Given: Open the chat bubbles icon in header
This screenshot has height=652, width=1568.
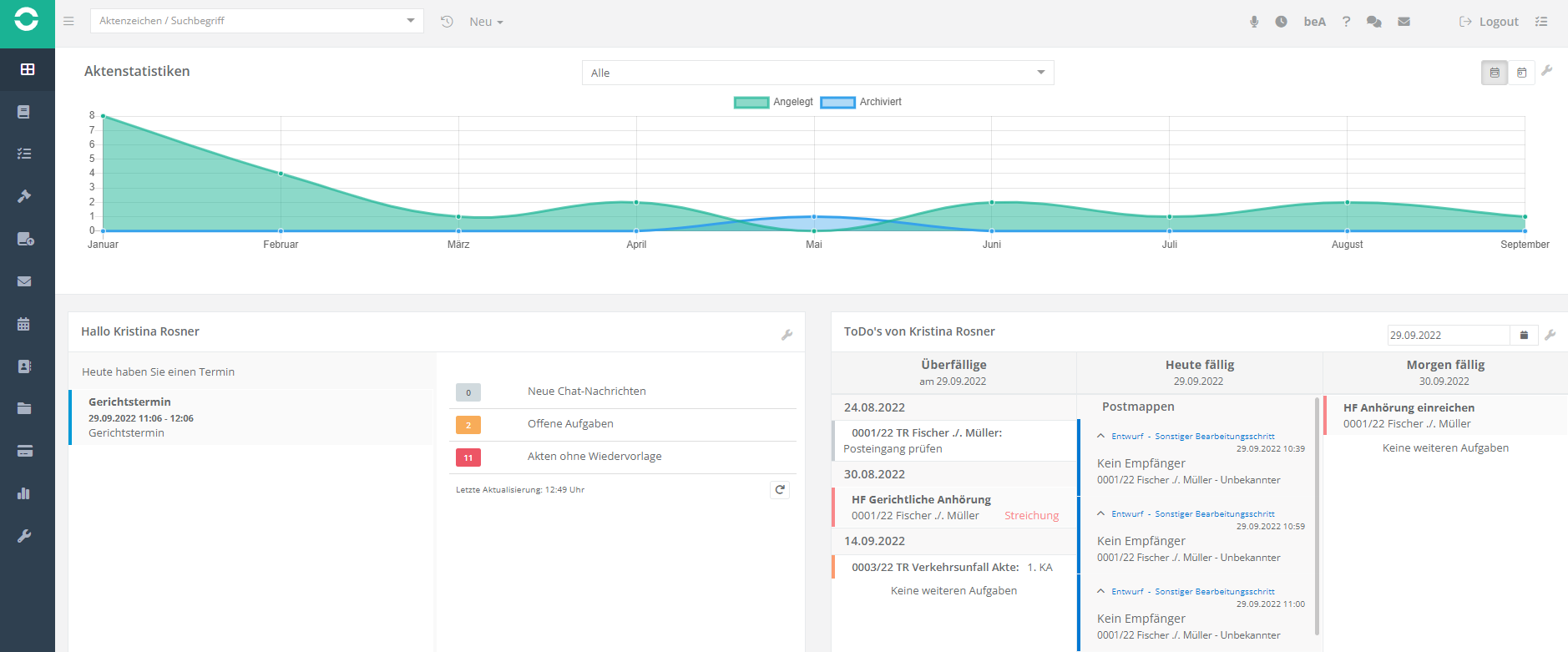Looking at the screenshot, I should coord(1373,22).
